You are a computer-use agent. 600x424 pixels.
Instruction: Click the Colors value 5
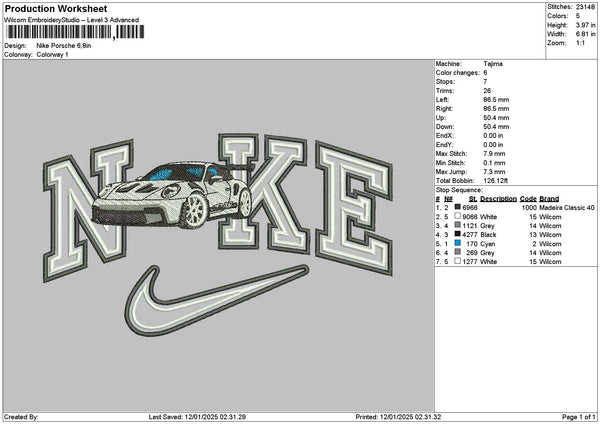coord(578,16)
